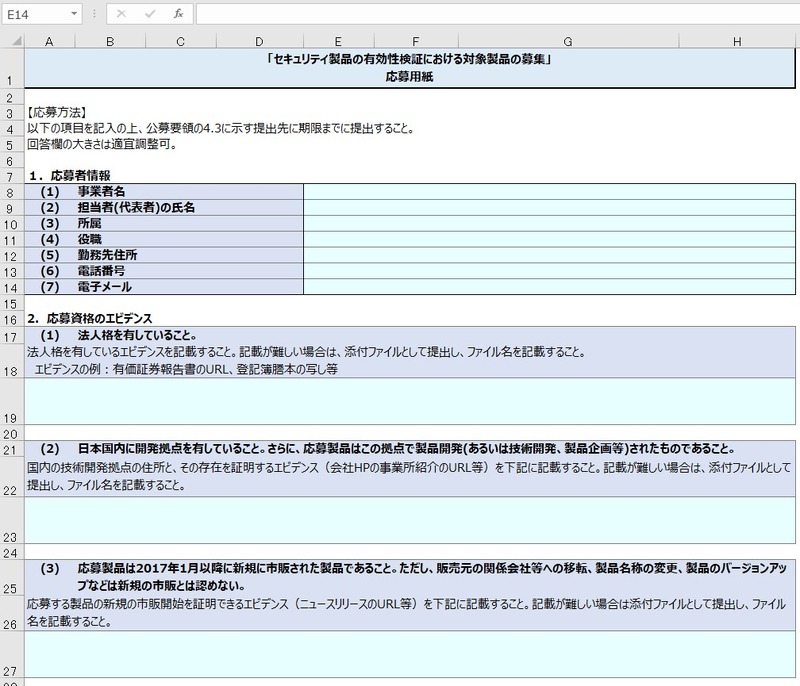800x686 pixels.
Task: Click the Select All corner triangle
Action: 12,41
